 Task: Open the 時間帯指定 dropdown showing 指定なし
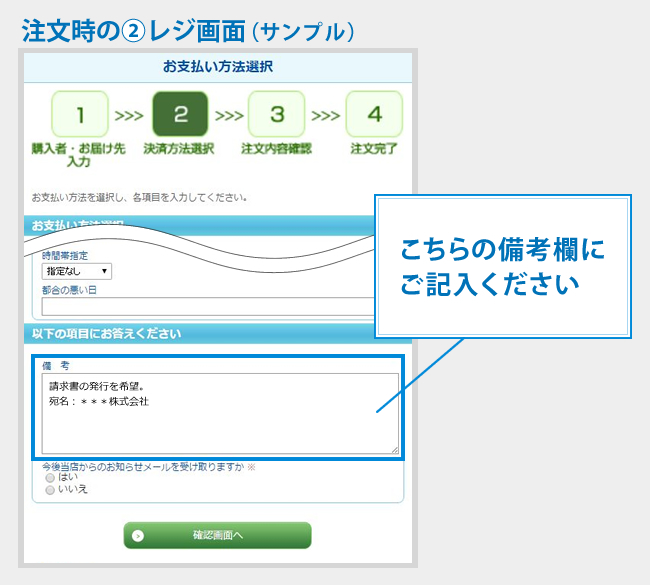point(77,272)
